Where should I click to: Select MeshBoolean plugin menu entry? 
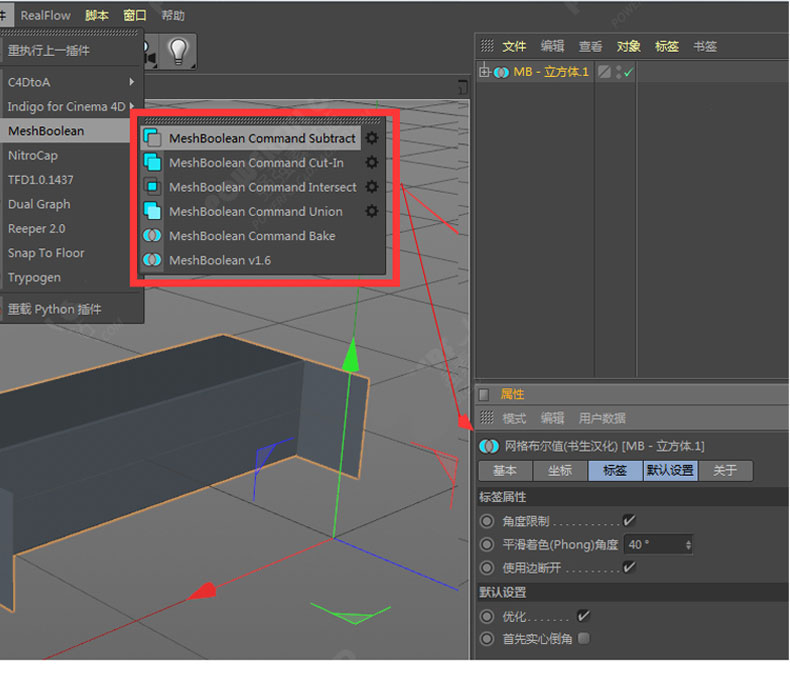coord(65,130)
